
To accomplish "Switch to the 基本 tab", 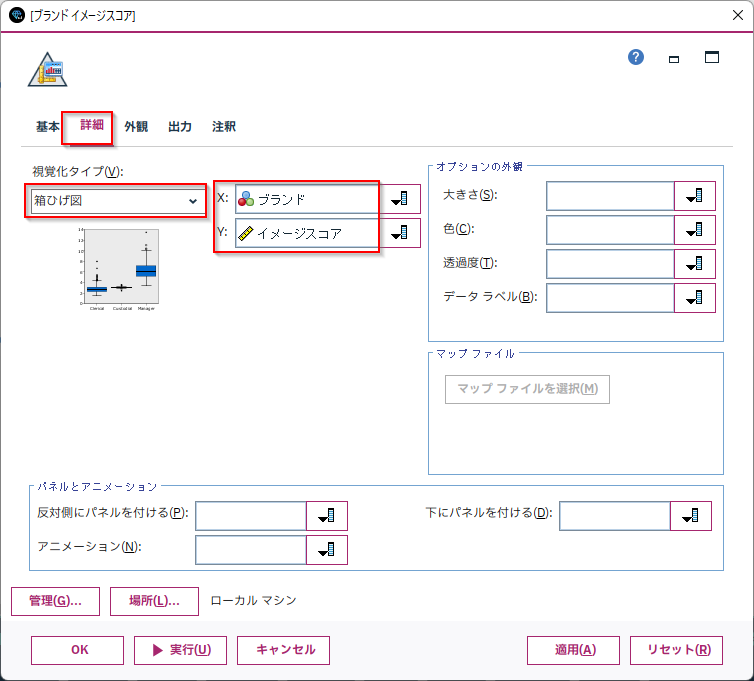I will 48,126.
